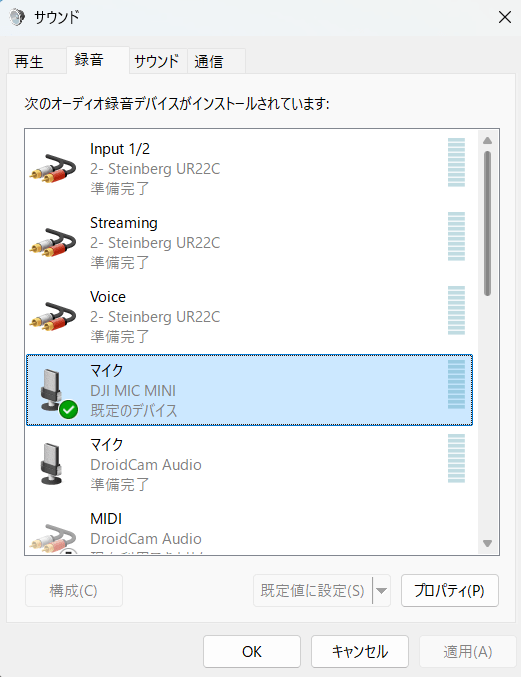Viewport: 521px width, 677px height.
Task: Click the green default-device checkmark badge
Action: tap(69, 409)
